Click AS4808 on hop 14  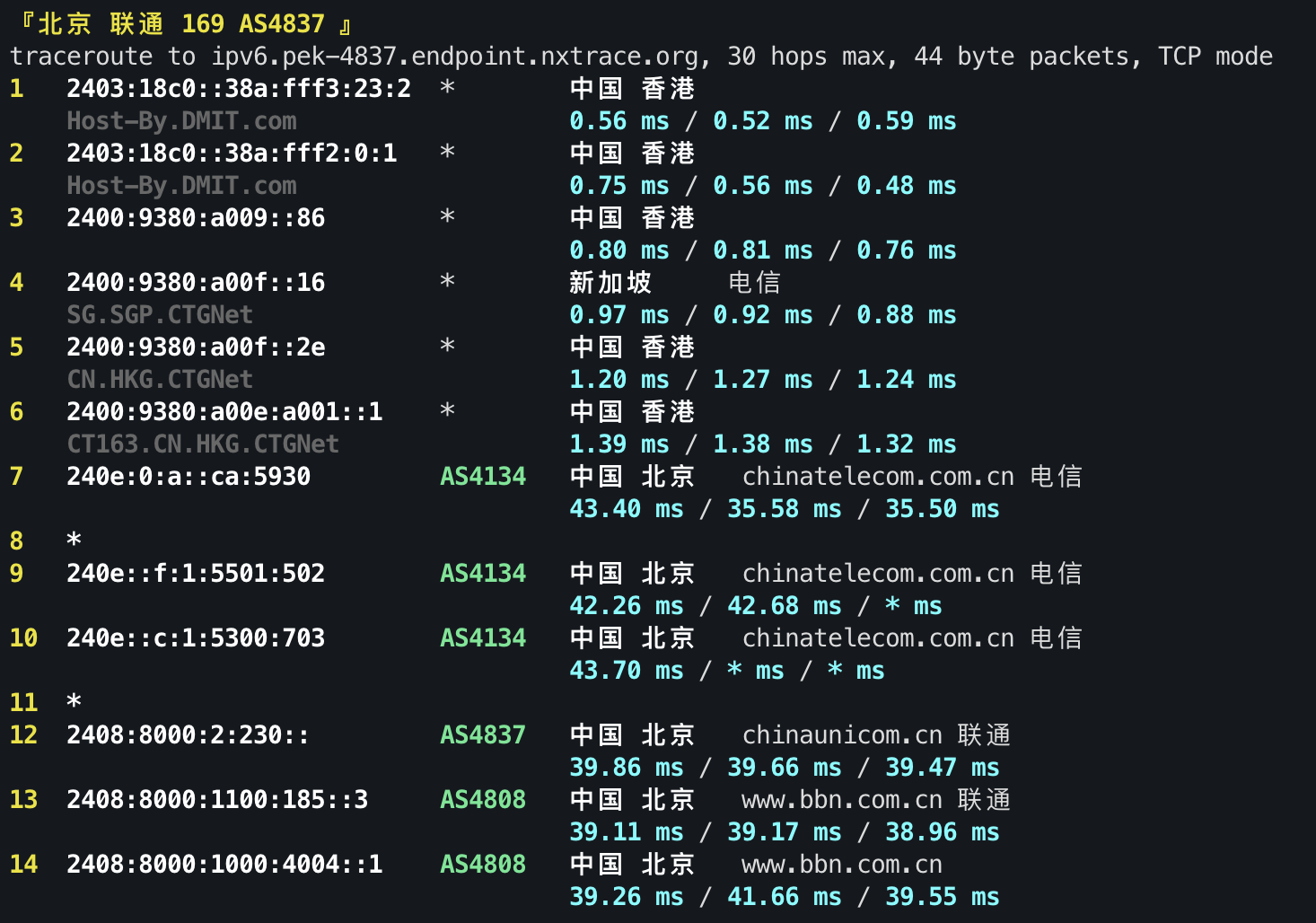coord(483,865)
